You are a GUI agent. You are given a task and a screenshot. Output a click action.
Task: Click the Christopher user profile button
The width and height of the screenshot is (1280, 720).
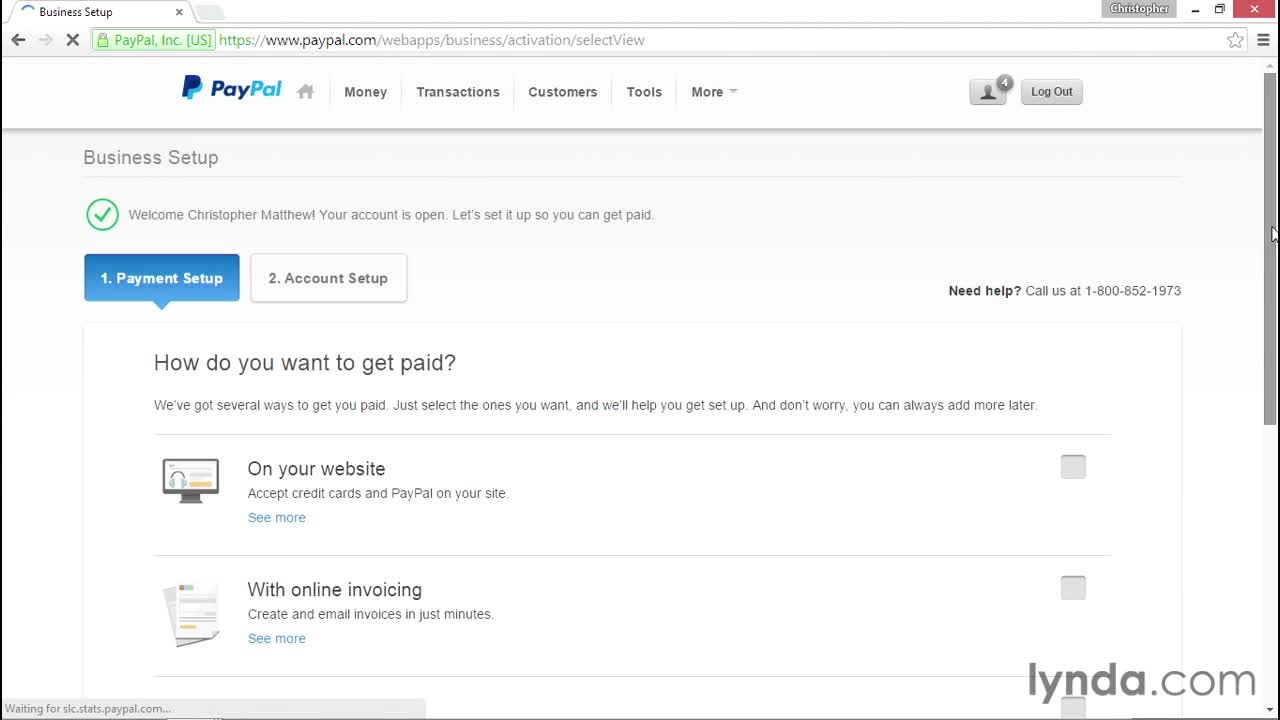[x=1139, y=9]
